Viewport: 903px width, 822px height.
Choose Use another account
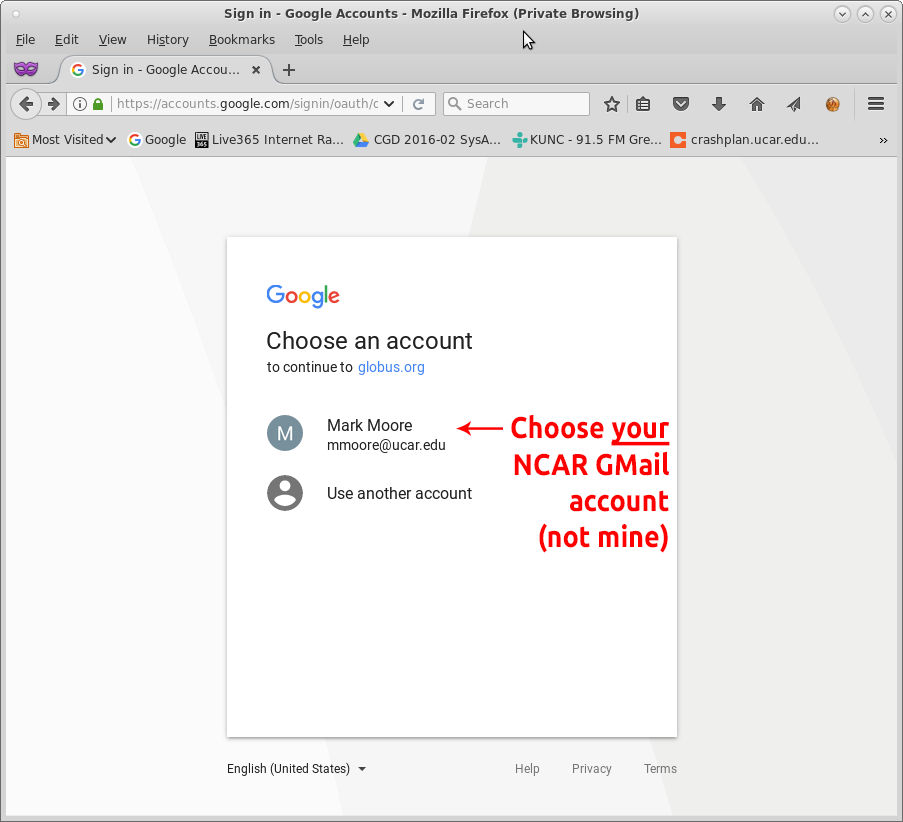click(x=398, y=493)
